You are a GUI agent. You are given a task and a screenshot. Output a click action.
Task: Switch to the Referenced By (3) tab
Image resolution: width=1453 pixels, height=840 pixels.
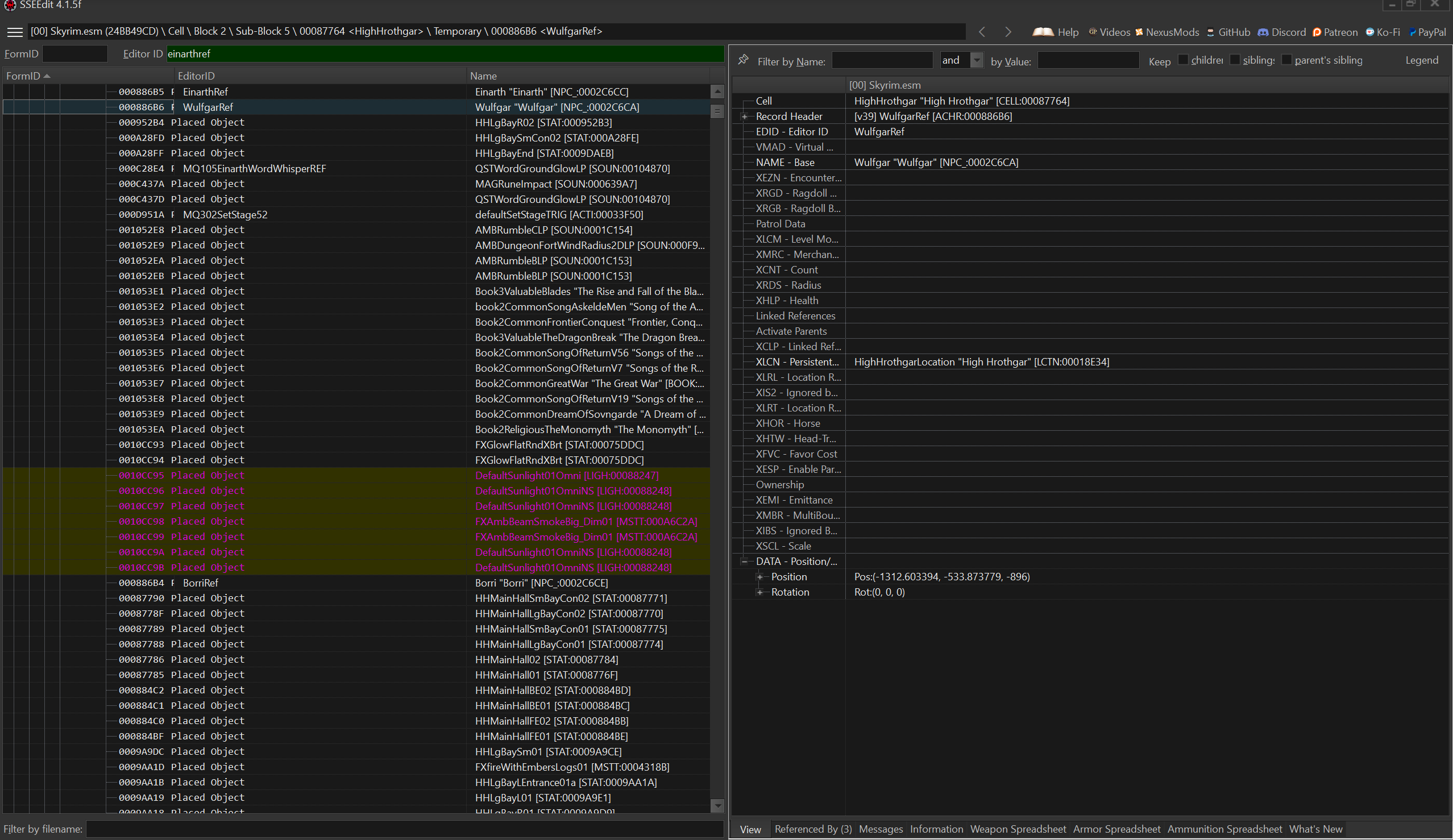pyautogui.click(x=813, y=829)
